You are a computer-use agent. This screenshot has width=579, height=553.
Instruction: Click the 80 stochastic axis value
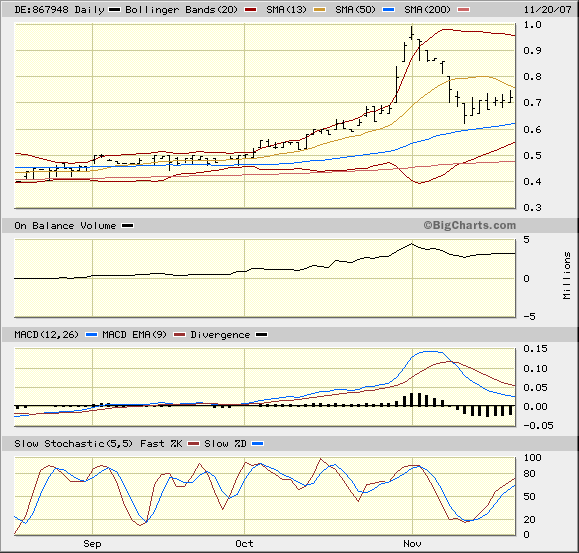(529, 474)
